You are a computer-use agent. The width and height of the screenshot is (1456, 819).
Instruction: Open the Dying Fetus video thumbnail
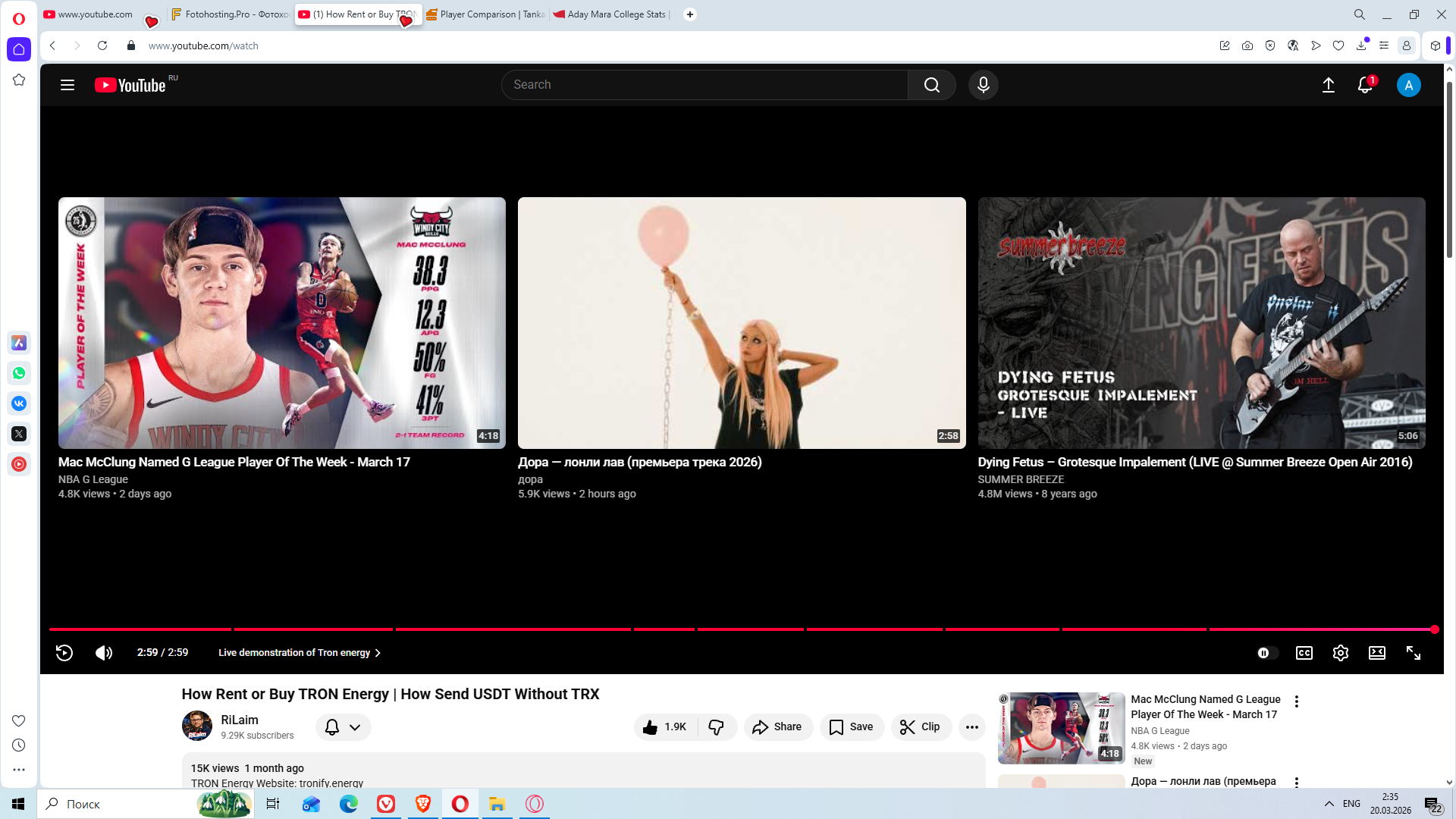[x=1201, y=323]
